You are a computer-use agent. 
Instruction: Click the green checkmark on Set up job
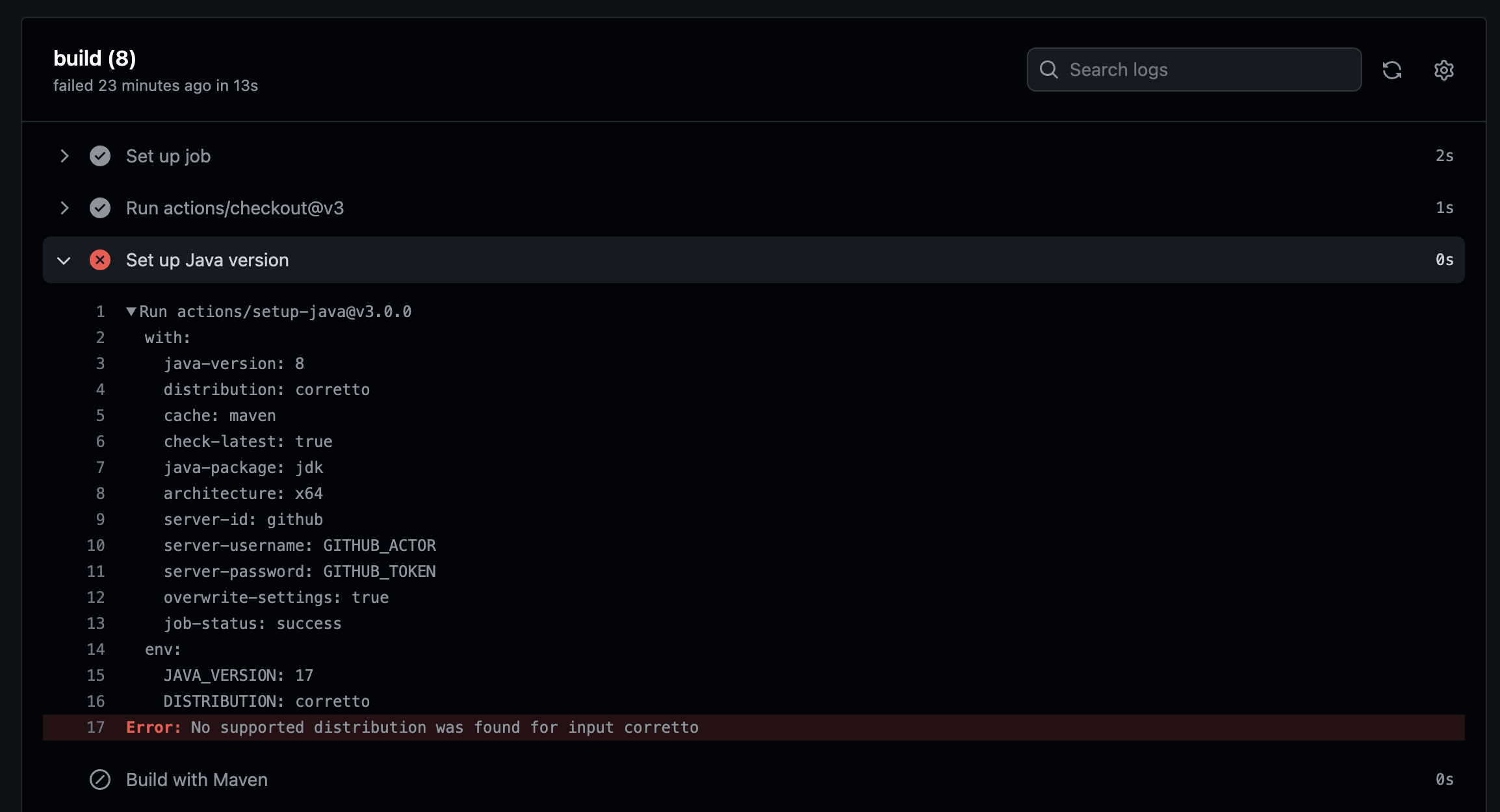point(100,156)
